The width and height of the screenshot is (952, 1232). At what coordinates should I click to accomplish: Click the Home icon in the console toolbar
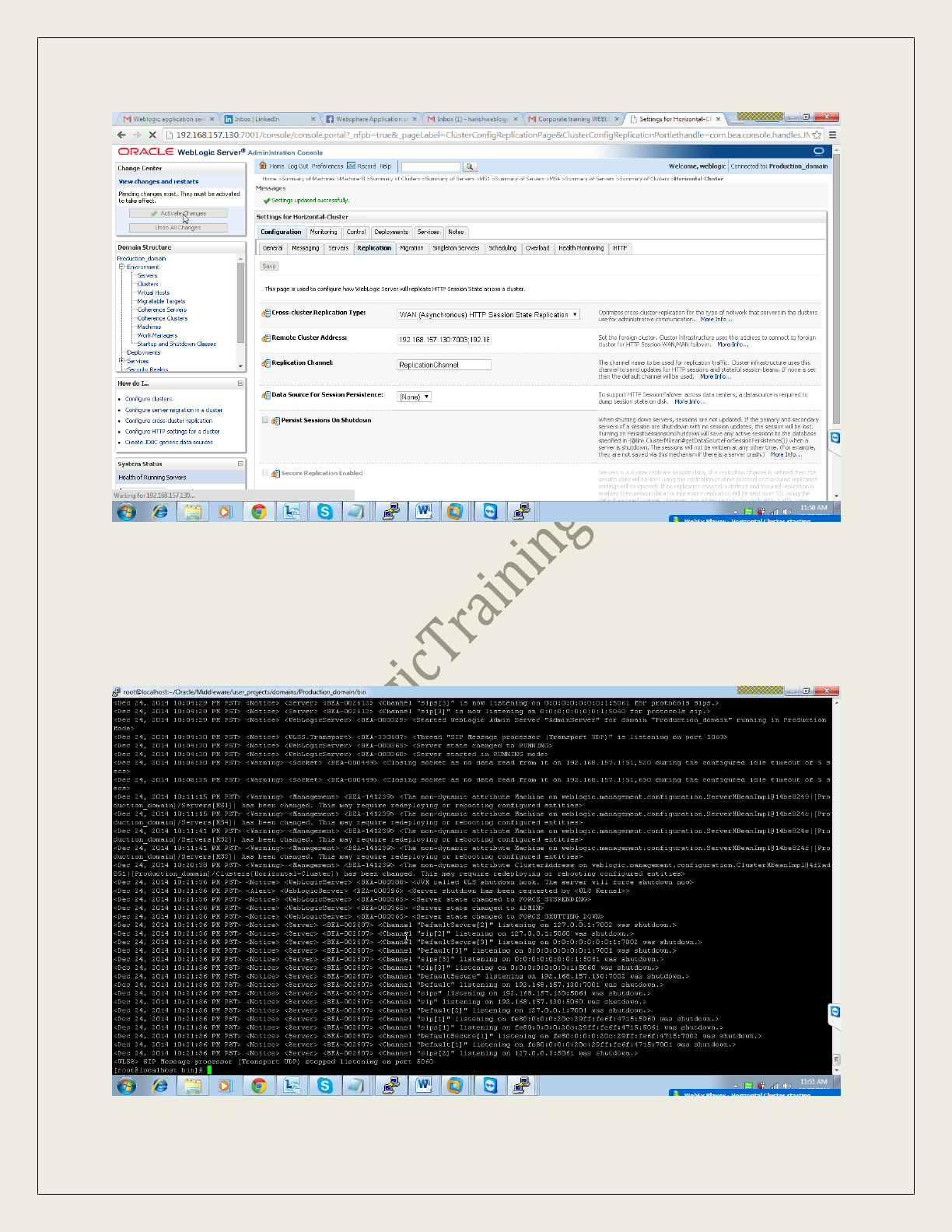point(263,166)
